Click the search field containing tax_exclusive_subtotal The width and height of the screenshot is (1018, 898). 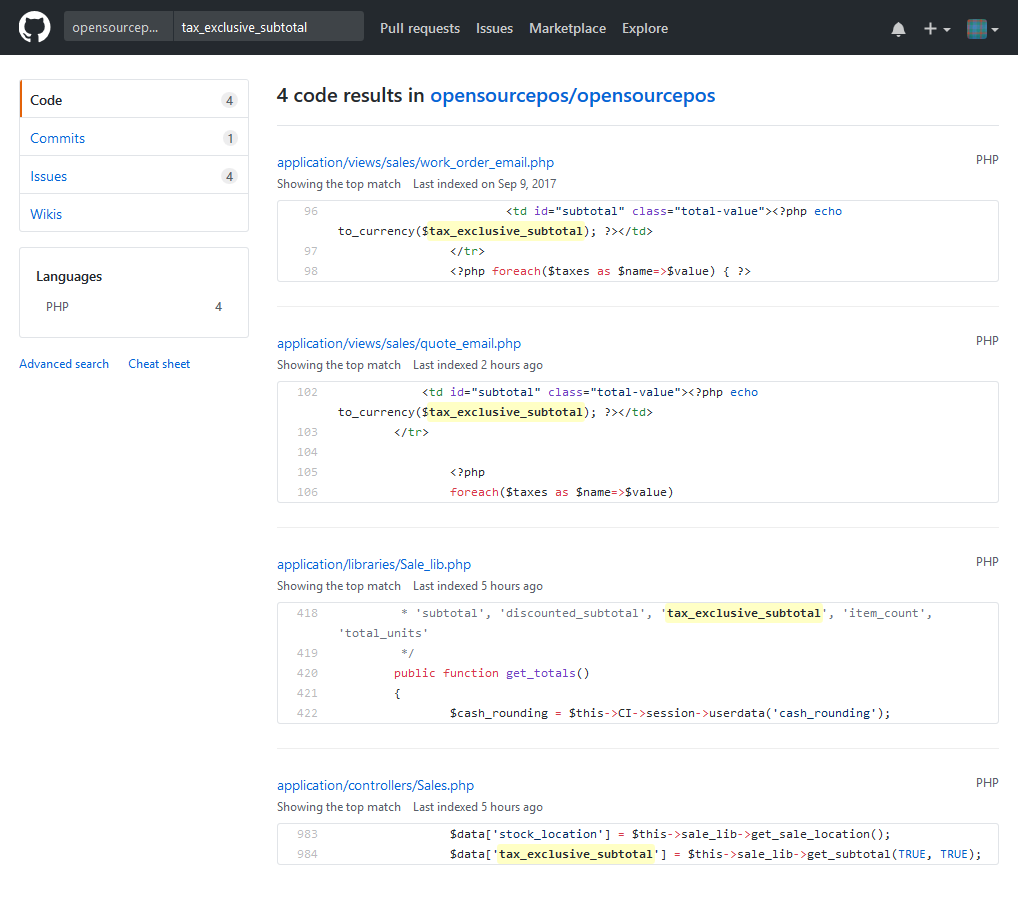267,25
